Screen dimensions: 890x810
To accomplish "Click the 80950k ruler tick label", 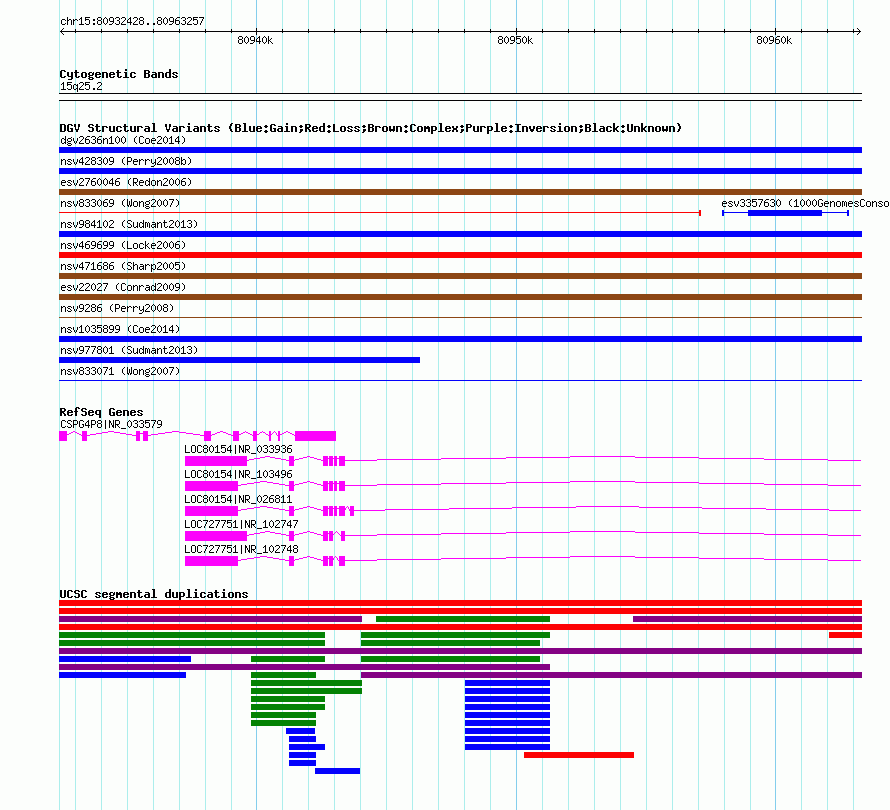I will (x=515, y=40).
